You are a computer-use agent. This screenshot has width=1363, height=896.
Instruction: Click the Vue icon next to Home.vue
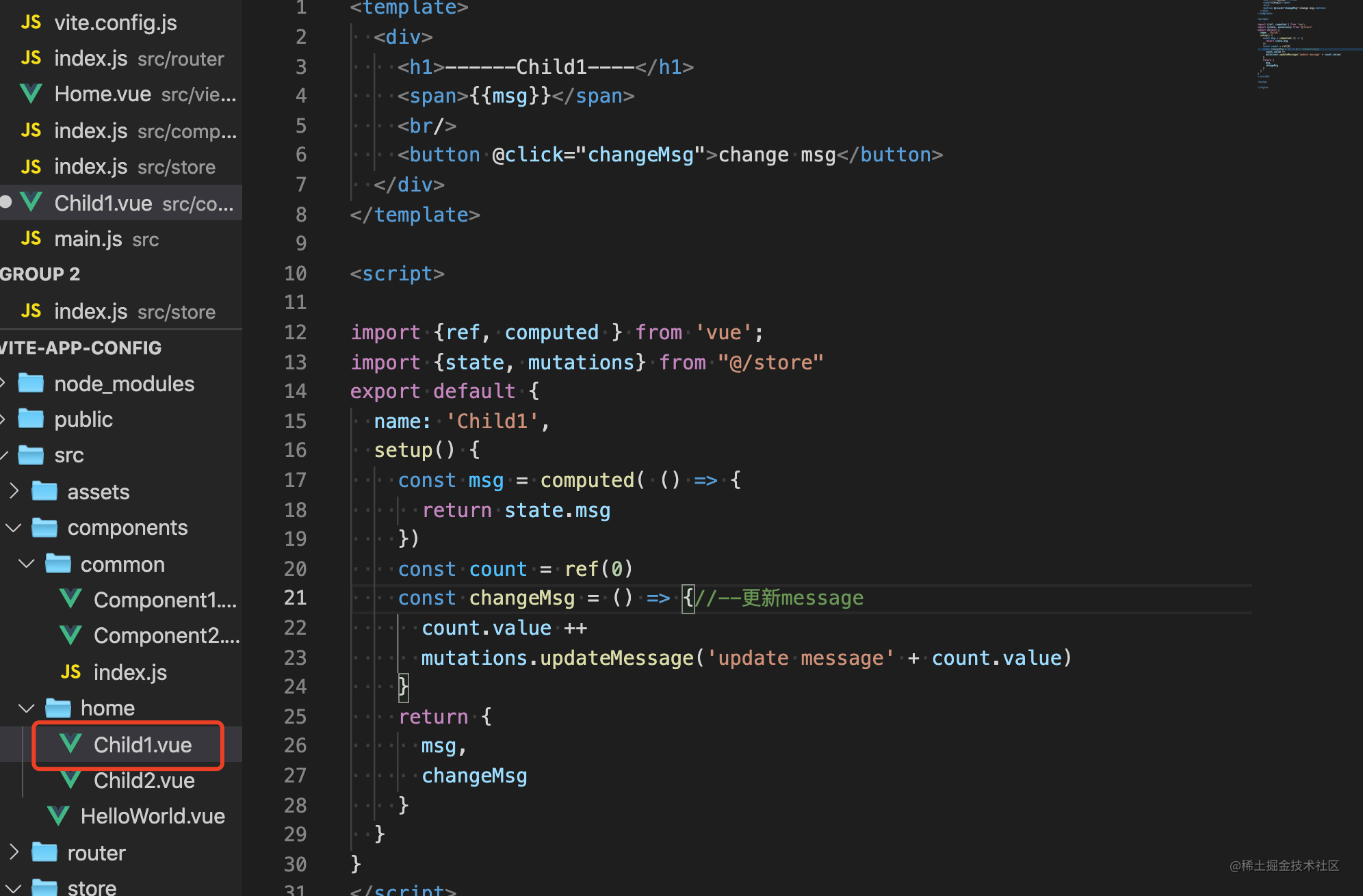pos(31,94)
